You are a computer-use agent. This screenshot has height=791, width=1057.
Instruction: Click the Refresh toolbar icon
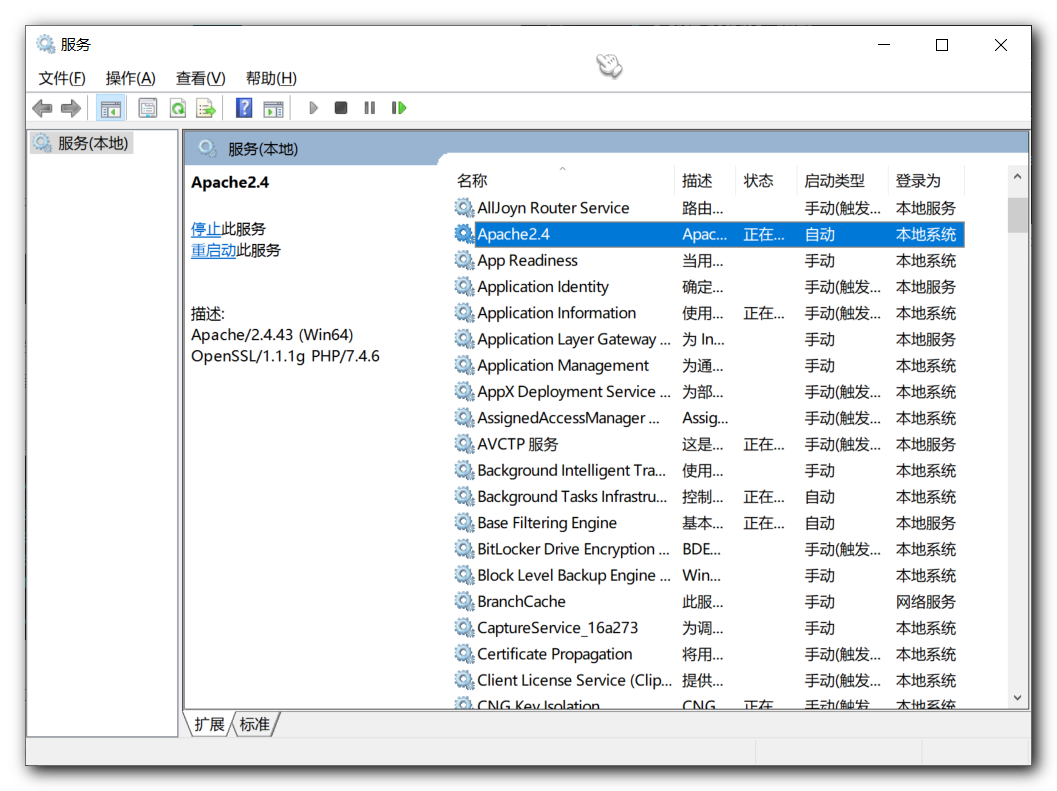[x=177, y=108]
